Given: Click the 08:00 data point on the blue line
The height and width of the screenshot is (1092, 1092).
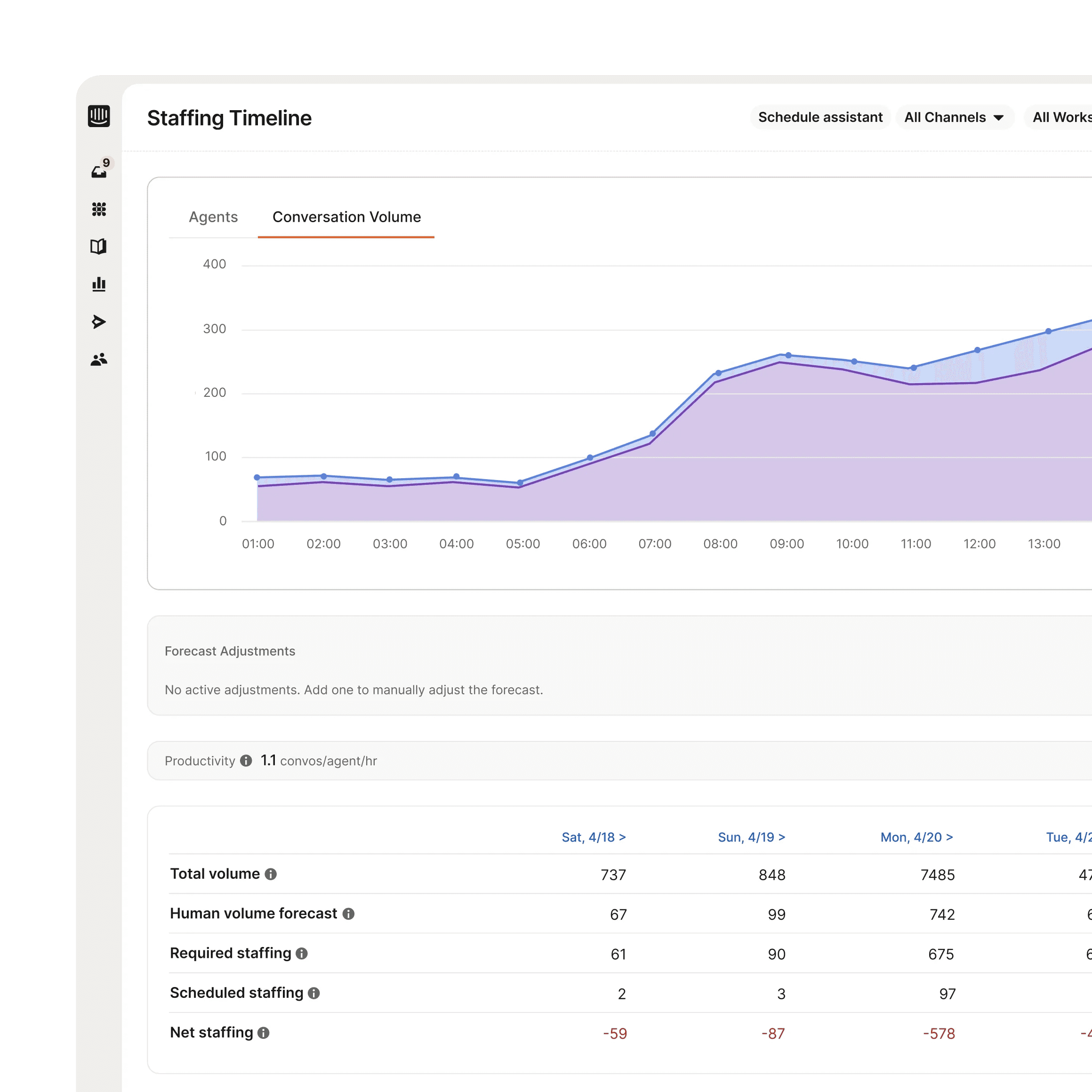Looking at the screenshot, I should 718,373.
